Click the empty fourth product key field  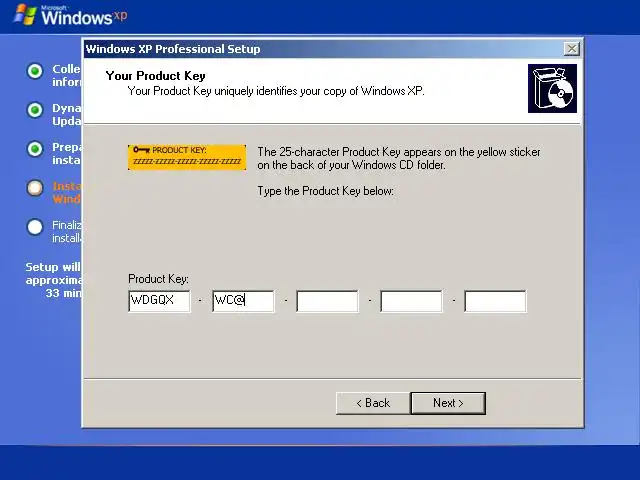tap(411, 301)
